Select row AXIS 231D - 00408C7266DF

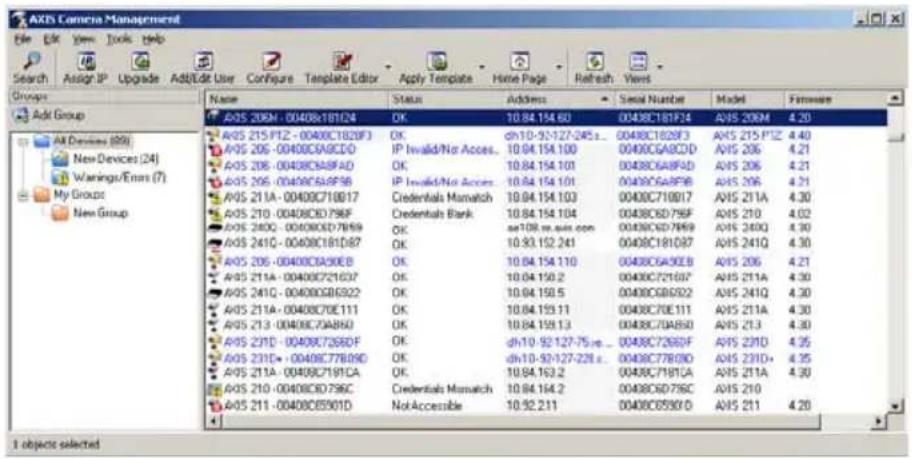[547, 341]
